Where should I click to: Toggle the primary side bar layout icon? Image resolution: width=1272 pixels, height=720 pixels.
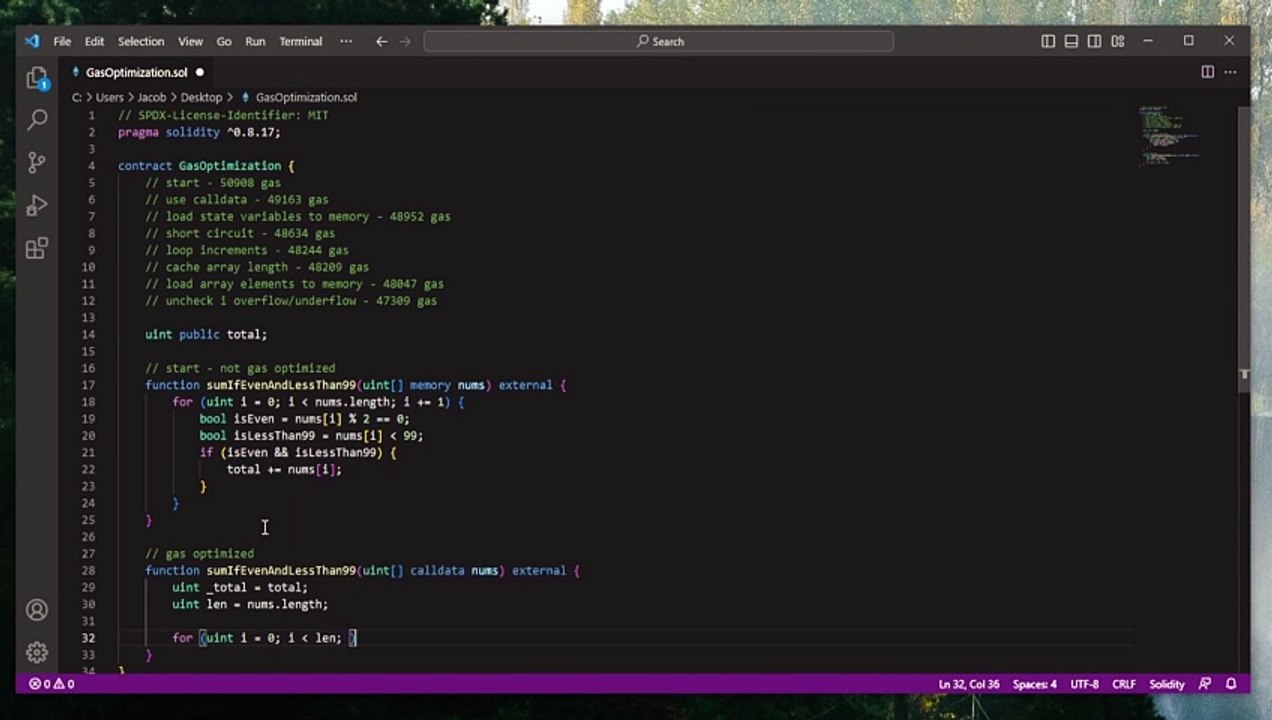pos(1048,41)
